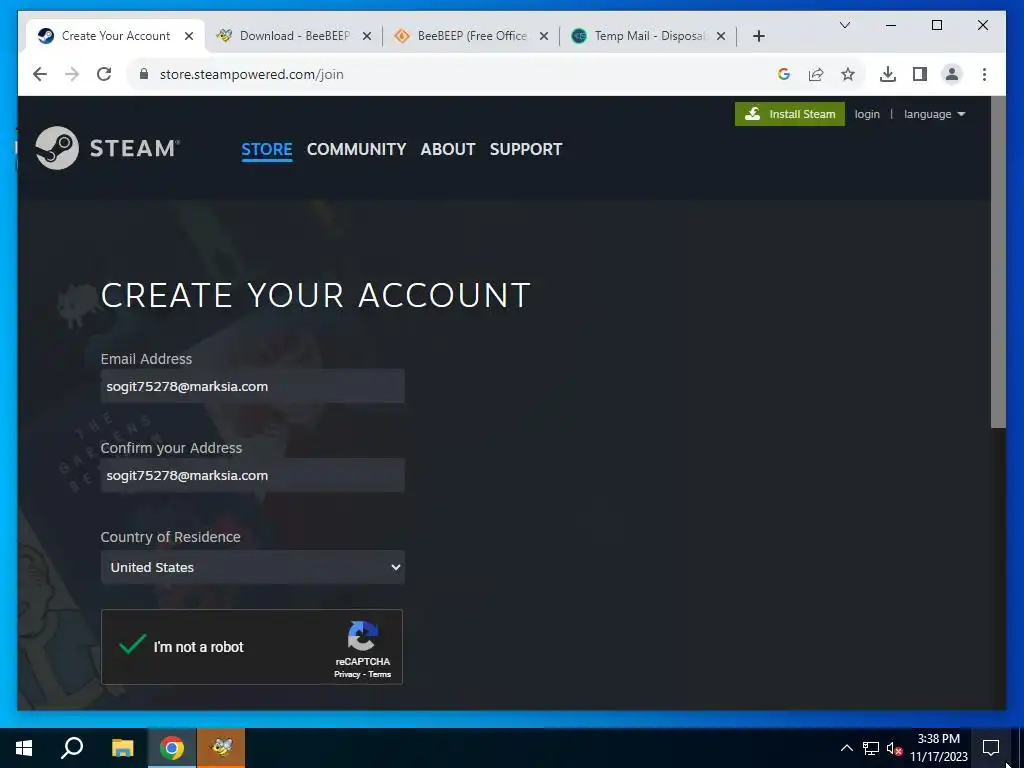Open the Chrome profile avatar
Viewport: 1024px width, 768px height.
pos(952,74)
